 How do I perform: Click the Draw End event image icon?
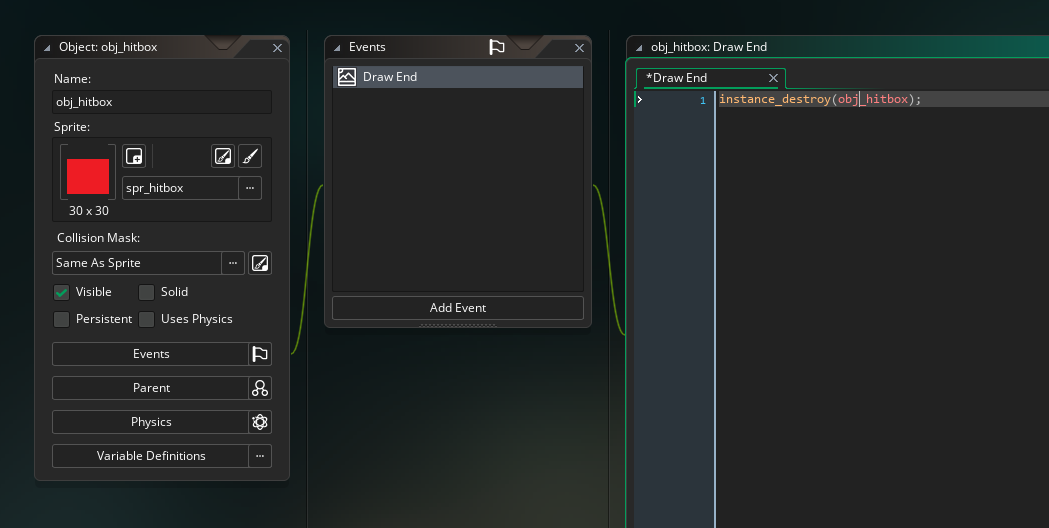tap(347, 77)
